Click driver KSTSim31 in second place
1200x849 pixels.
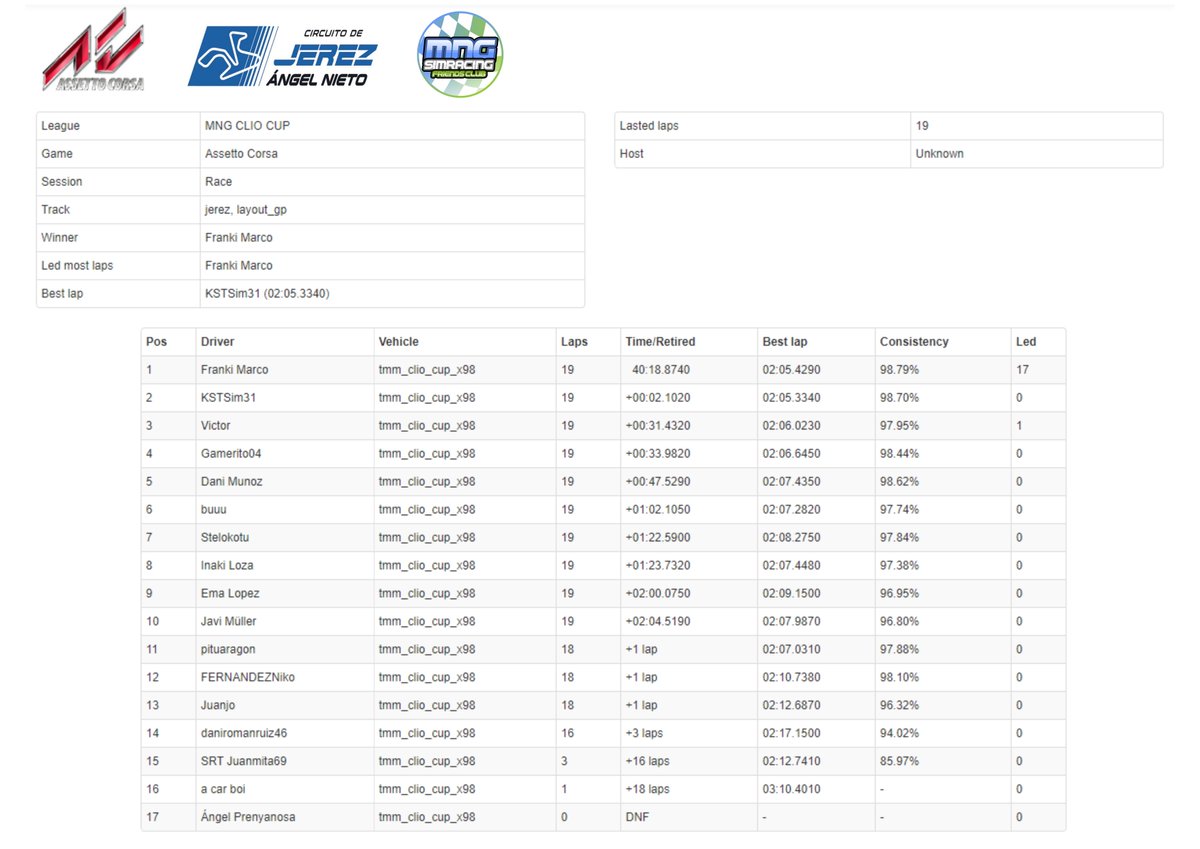coord(228,397)
